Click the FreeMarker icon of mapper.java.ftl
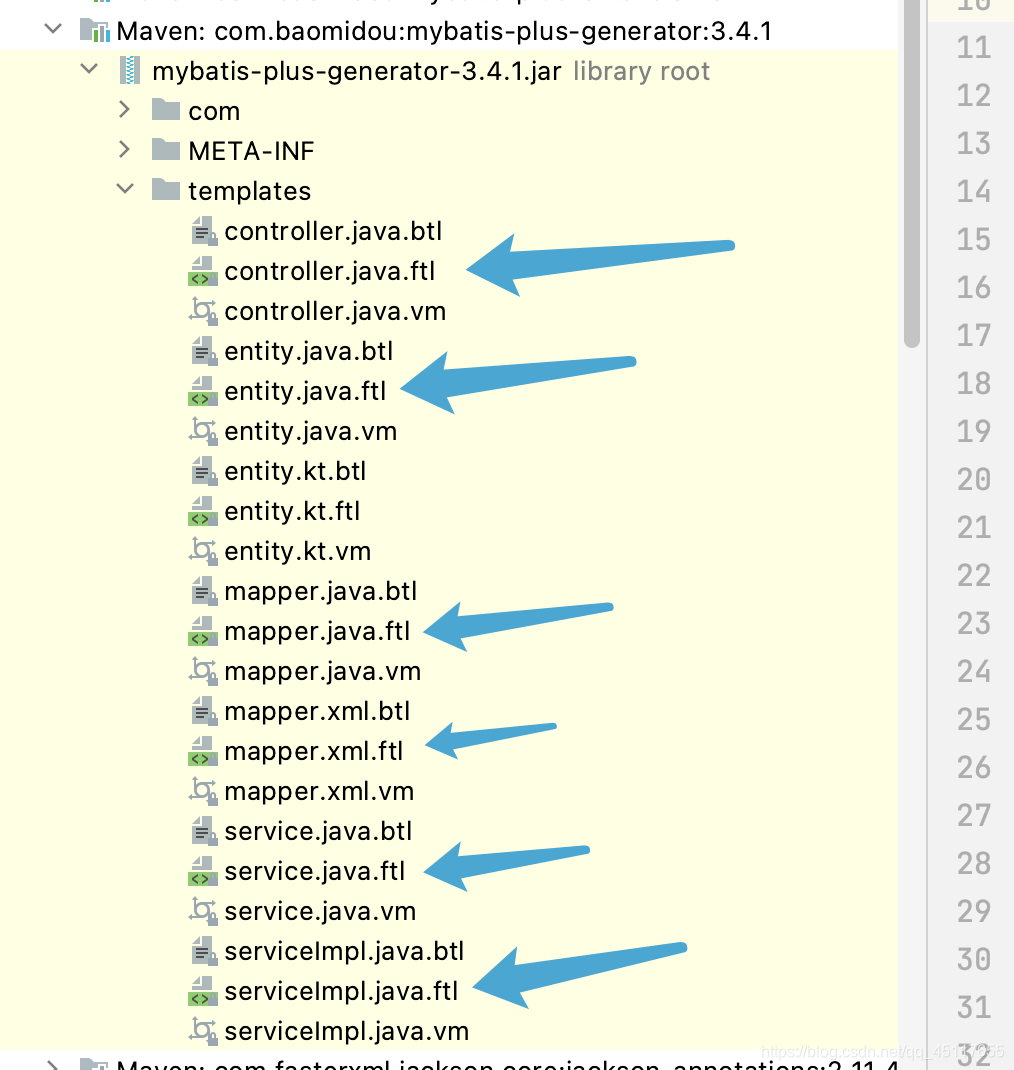This screenshot has height=1070, width=1014. click(203, 631)
